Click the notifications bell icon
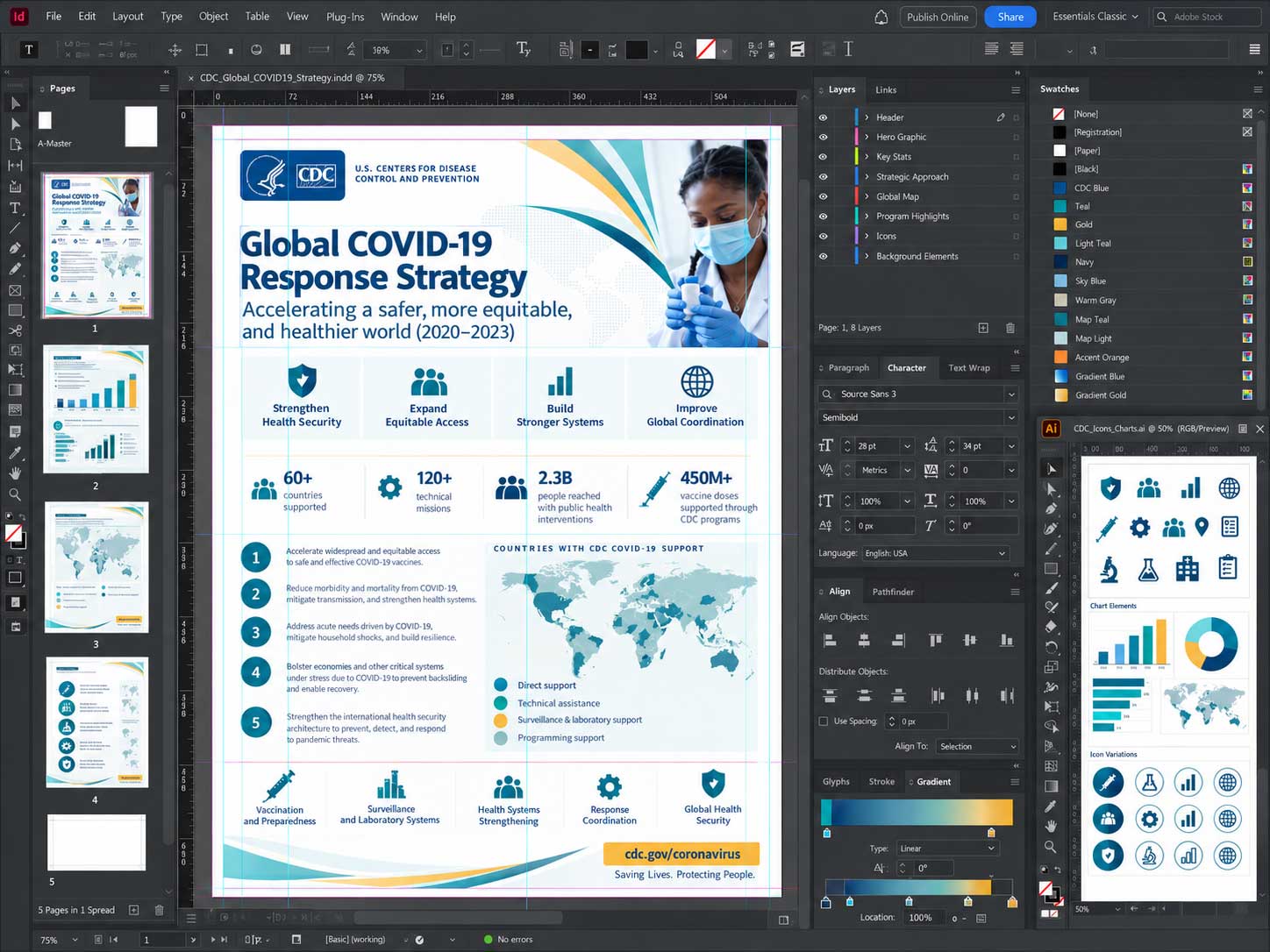The height and width of the screenshot is (952, 1270). pyautogui.click(x=881, y=17)
